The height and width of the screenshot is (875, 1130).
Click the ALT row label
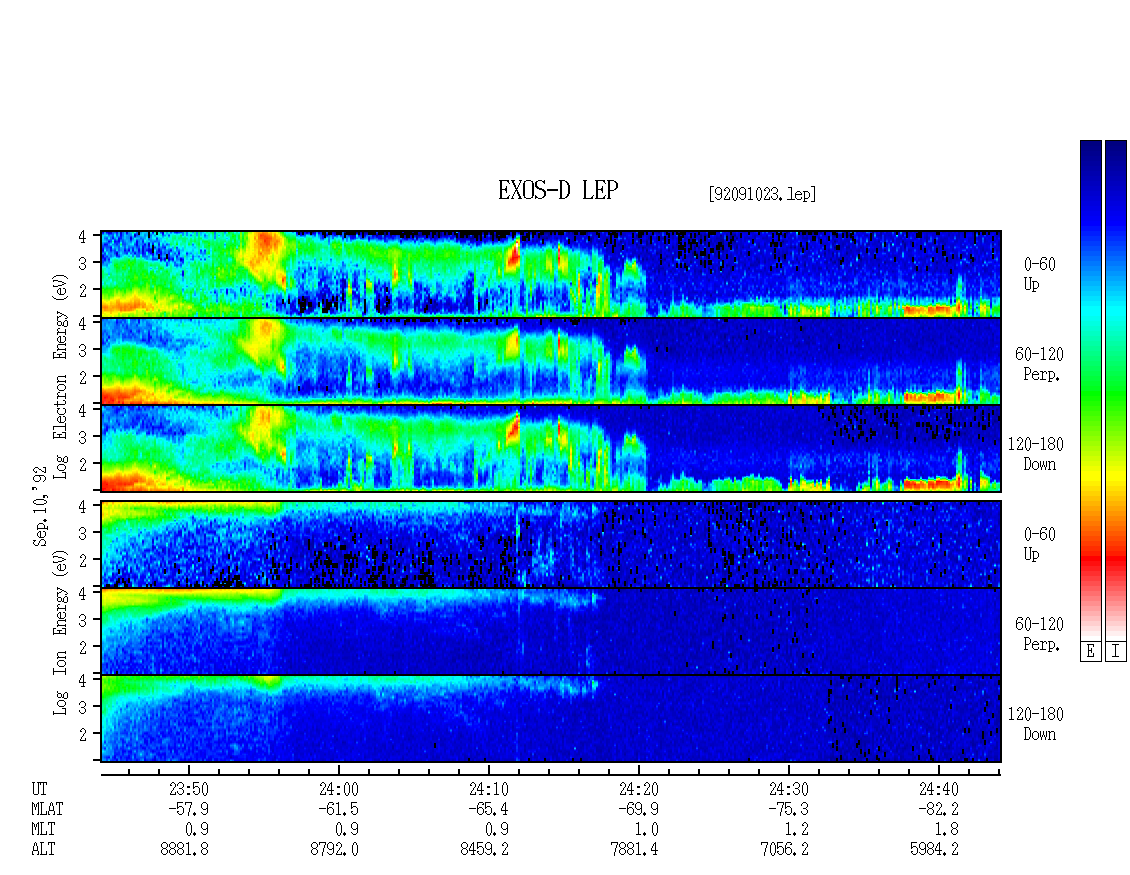(x=43, y=850)
